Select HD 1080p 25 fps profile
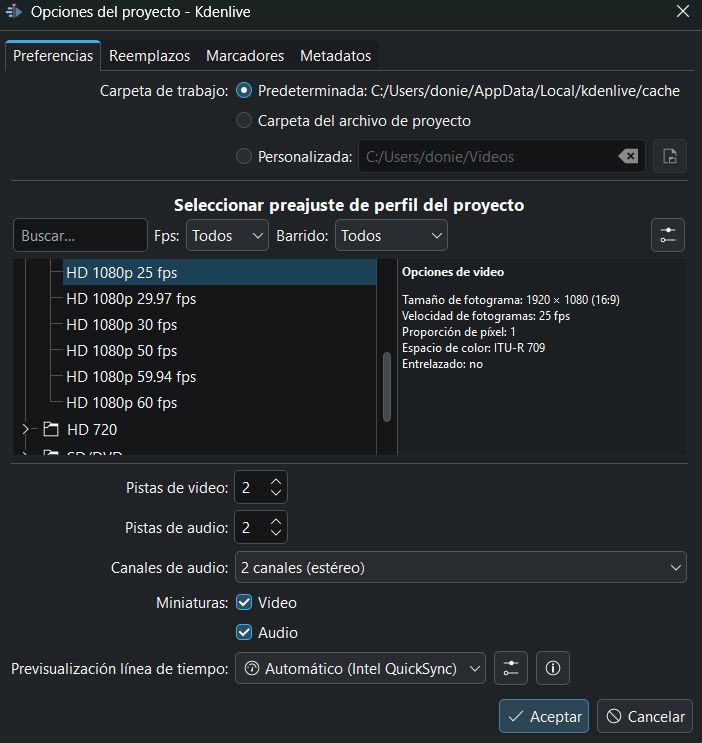 click(219, 272)
